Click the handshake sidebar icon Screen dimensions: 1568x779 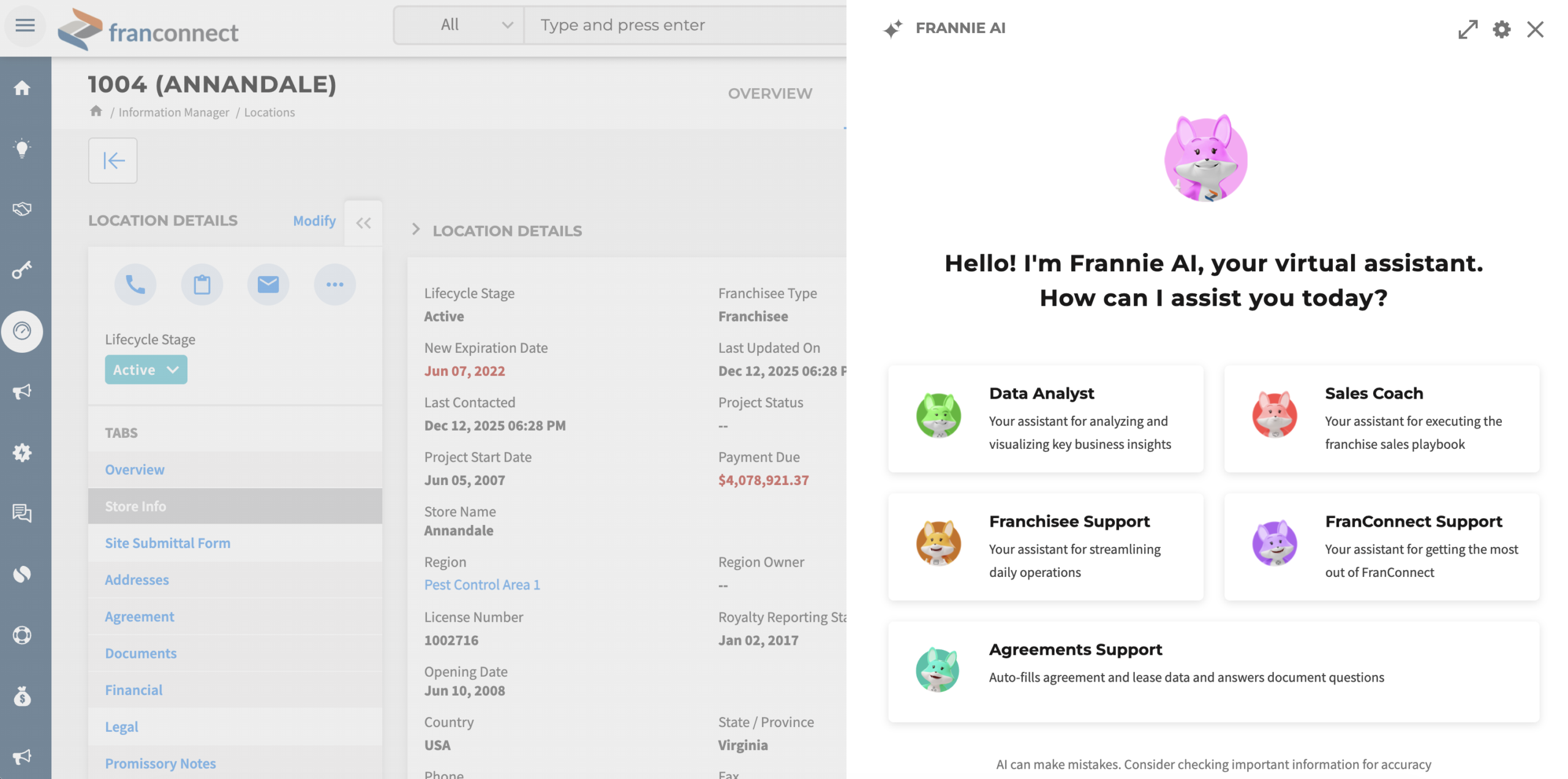pos(22,209)
